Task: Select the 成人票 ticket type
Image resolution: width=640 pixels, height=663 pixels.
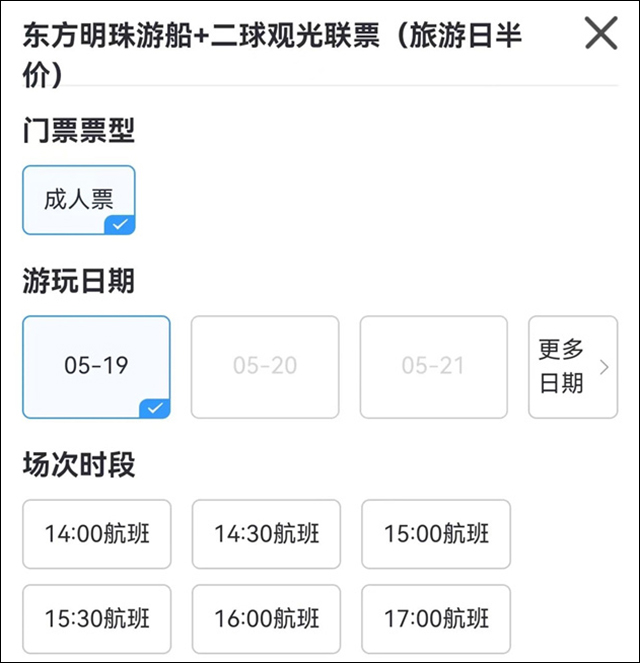Action: click(x=78, y=199)
